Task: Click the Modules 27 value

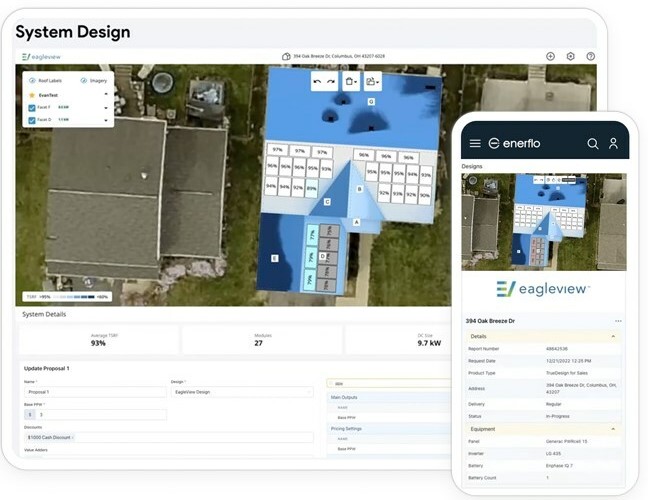Action: click(259, 343)
